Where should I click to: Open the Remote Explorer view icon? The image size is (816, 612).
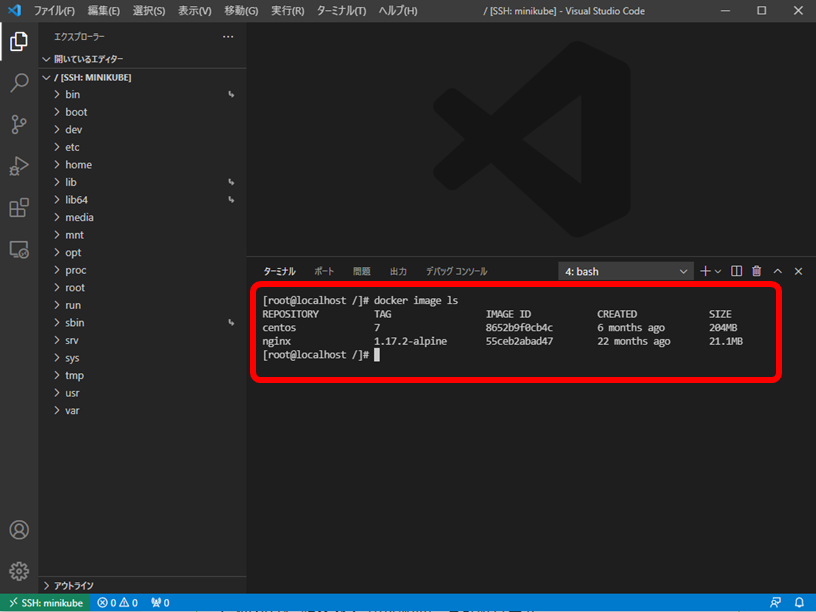pos(19,250)
